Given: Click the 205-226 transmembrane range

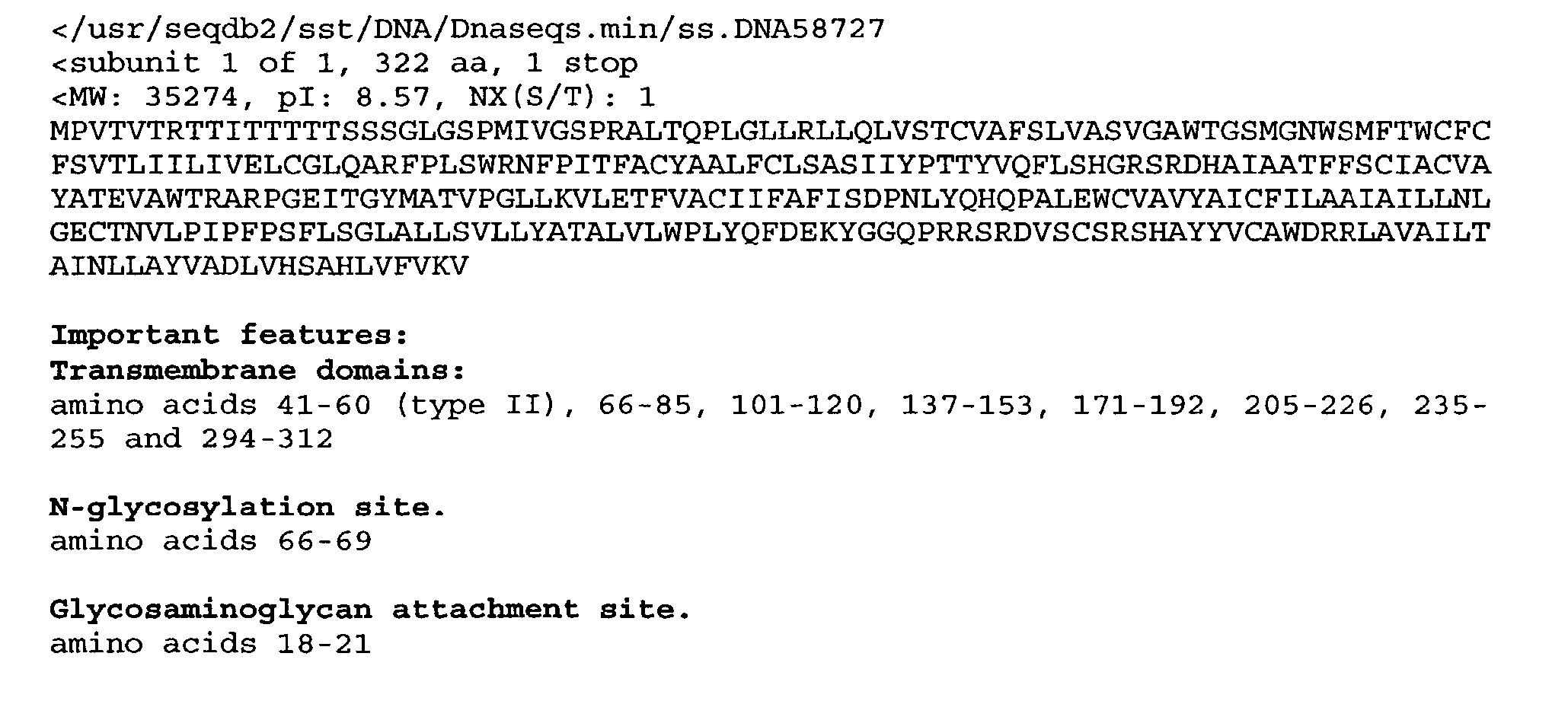Looking at the screenshot, I should point(1310,405).
